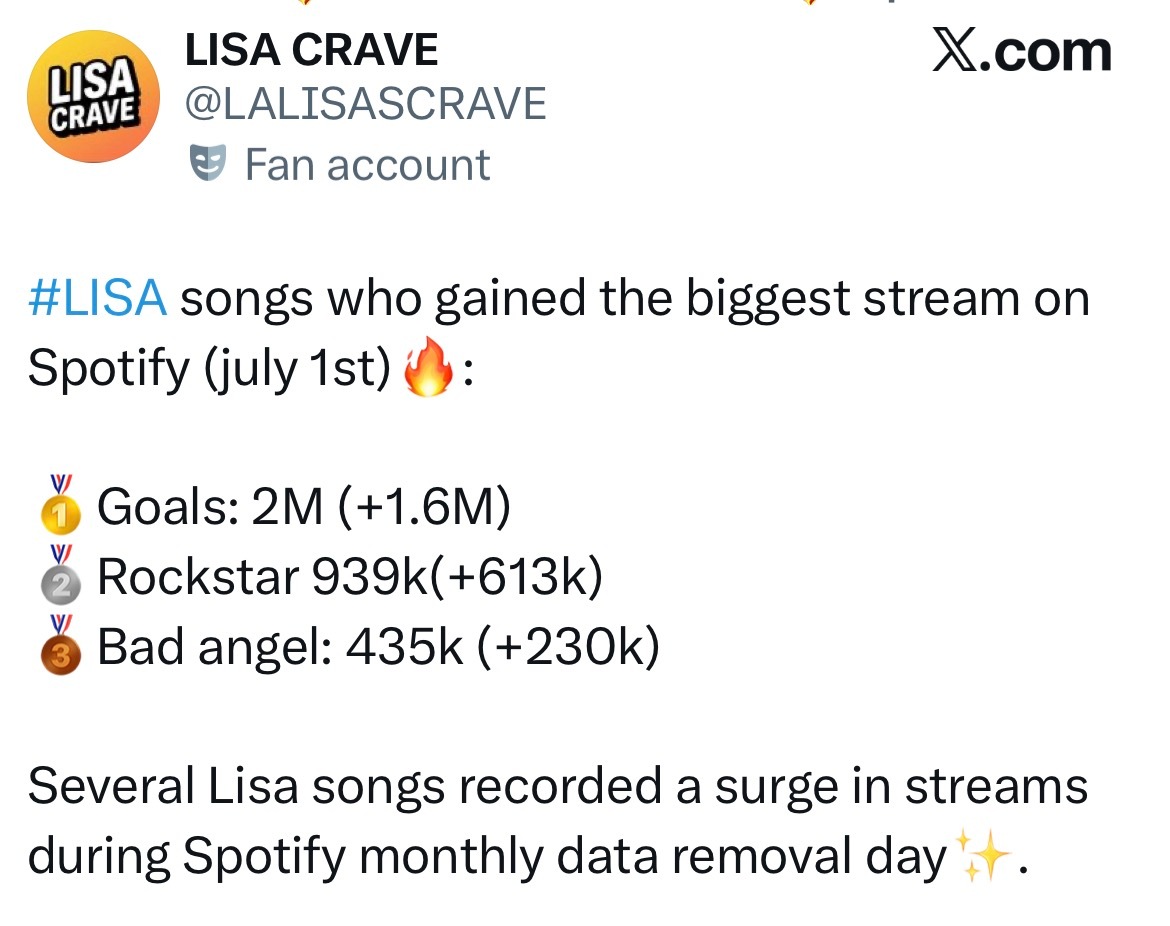The image size is (1170, 926).
Task: Click the Spotify (july 1st) text
Action: click(209, 368)
